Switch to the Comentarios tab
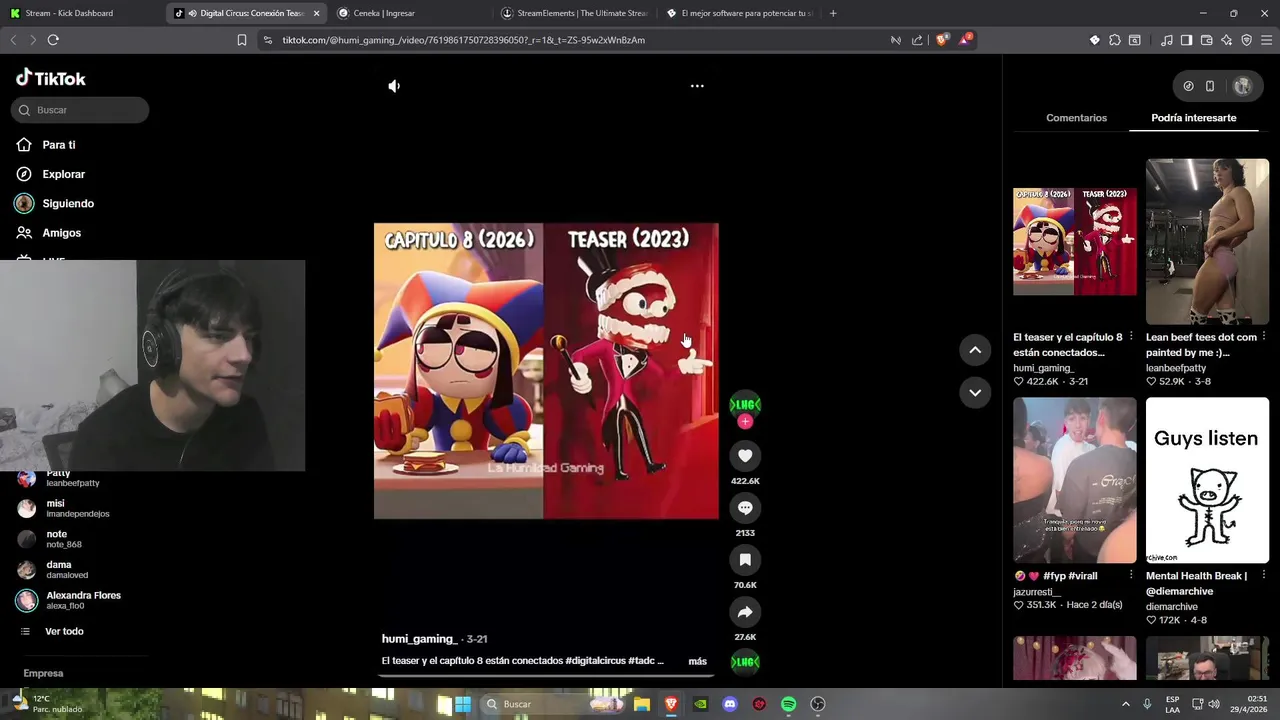 tap(1076, 118)
